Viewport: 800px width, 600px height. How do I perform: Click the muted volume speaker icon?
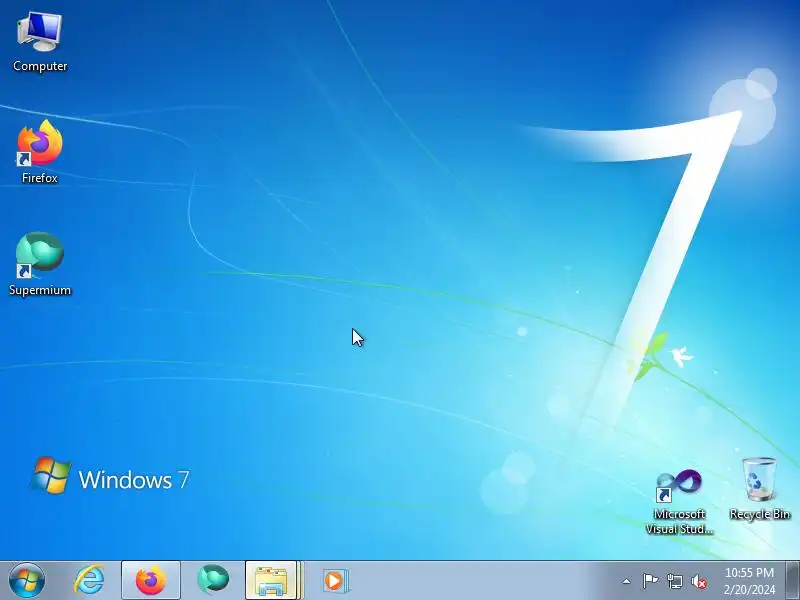(x=698, y=581)
